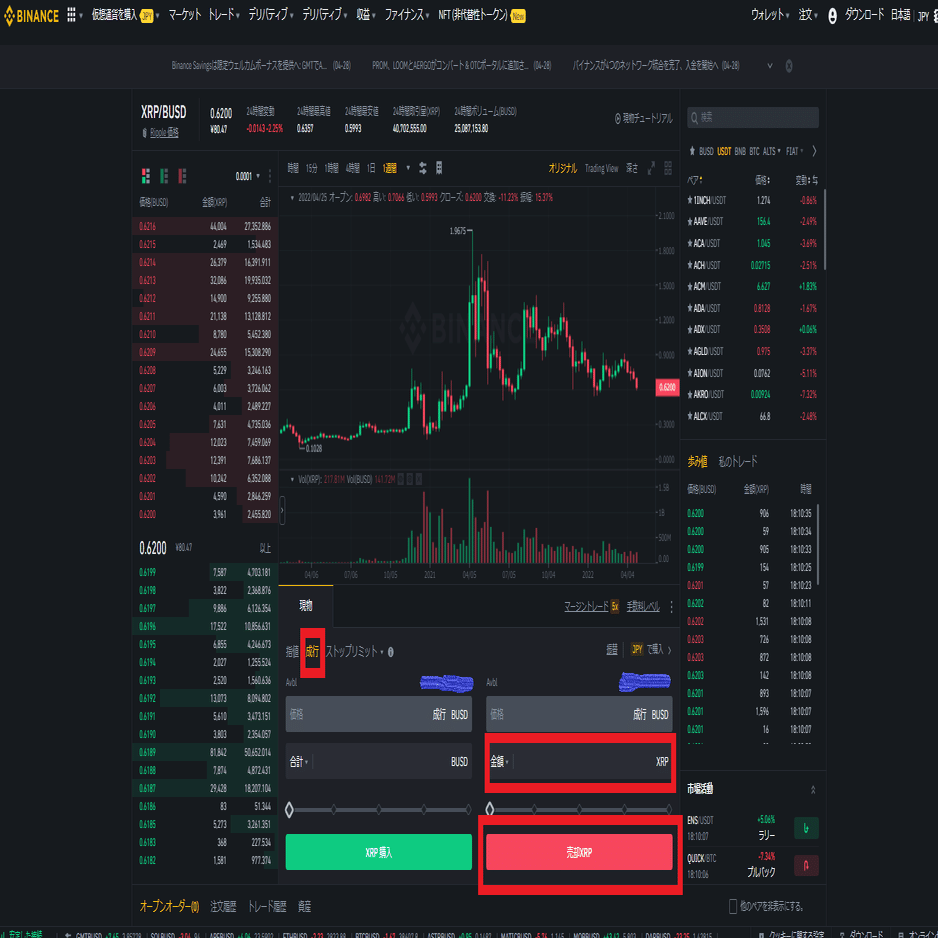
Task: Open trade panel three-dot menu
Action: coord(671,607)
